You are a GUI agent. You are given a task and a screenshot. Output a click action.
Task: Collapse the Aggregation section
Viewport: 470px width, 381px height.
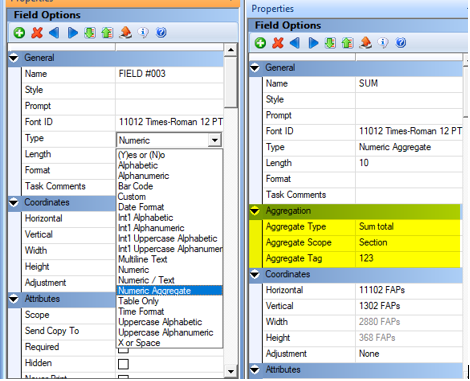[x=255, y=211]
